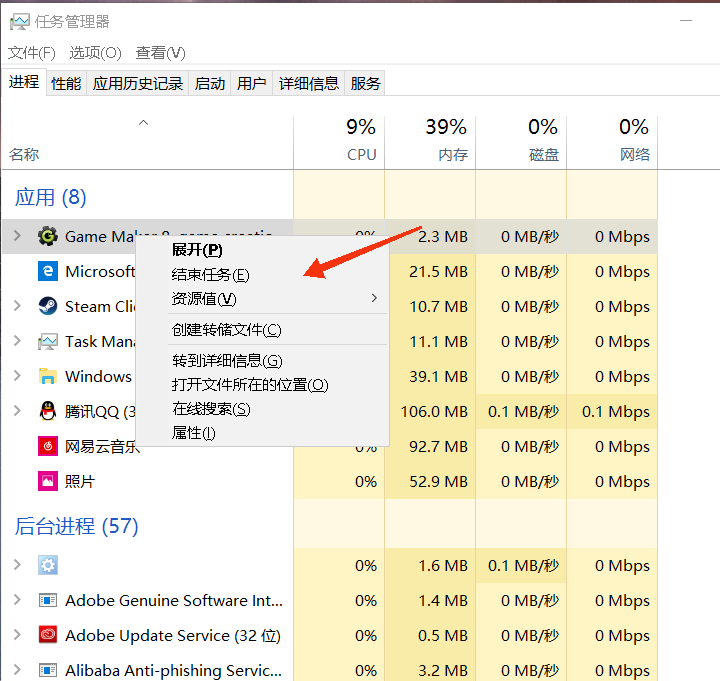The width and height of the screenshot is (720, 681).
Task: Click the Windows Explorer folder icon
Action: (x=48, y=377)
